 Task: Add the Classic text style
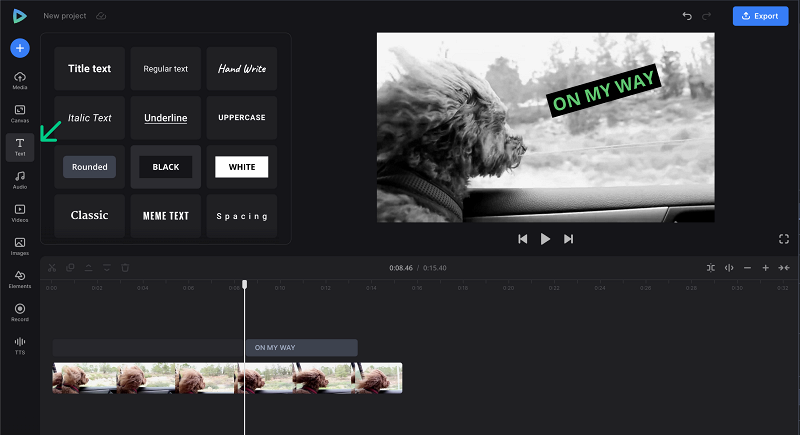(x=90, y=216)
